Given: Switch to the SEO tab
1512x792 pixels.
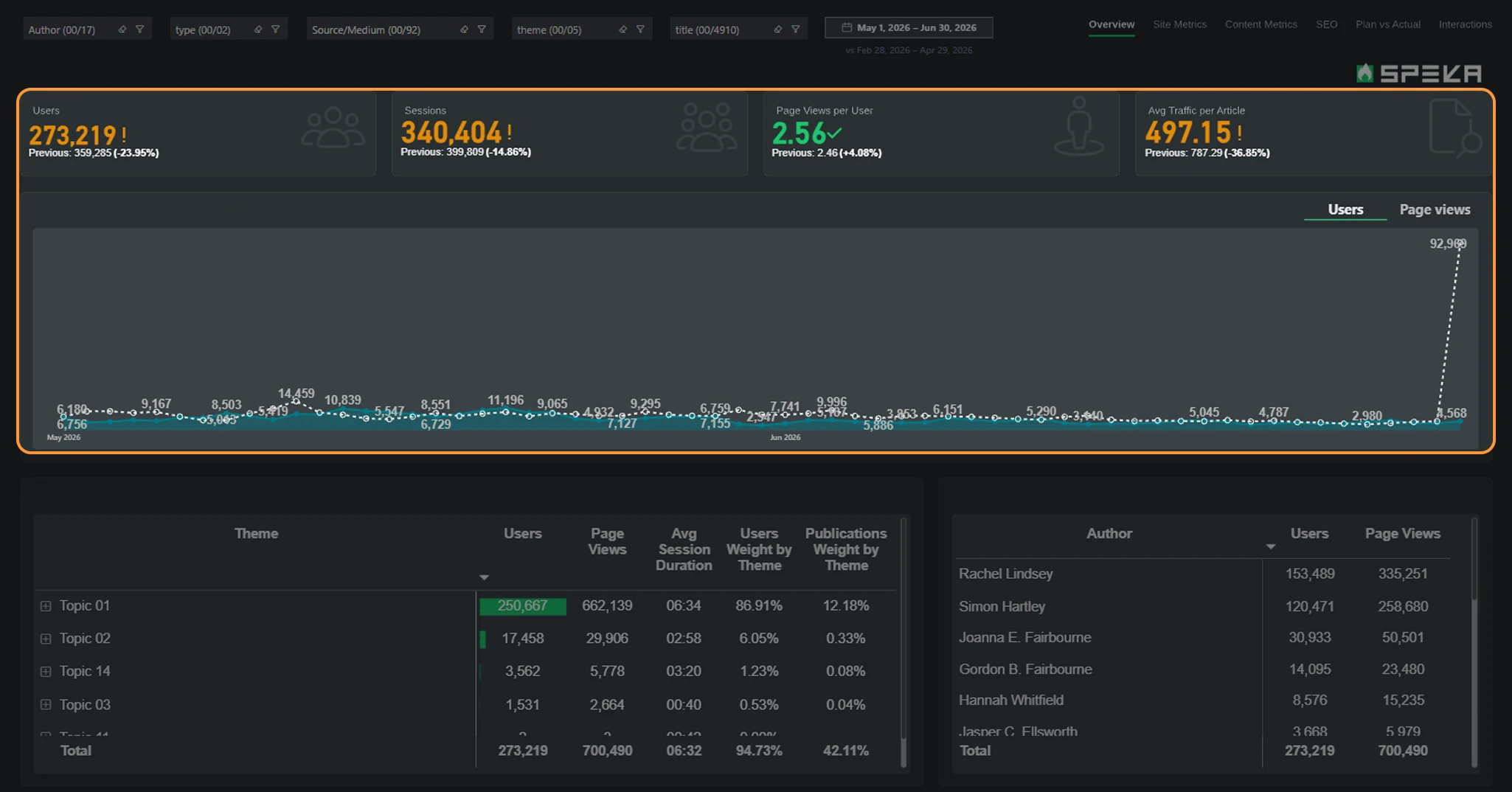Looking at the screenshot, I should click(x=1326, y=24).
